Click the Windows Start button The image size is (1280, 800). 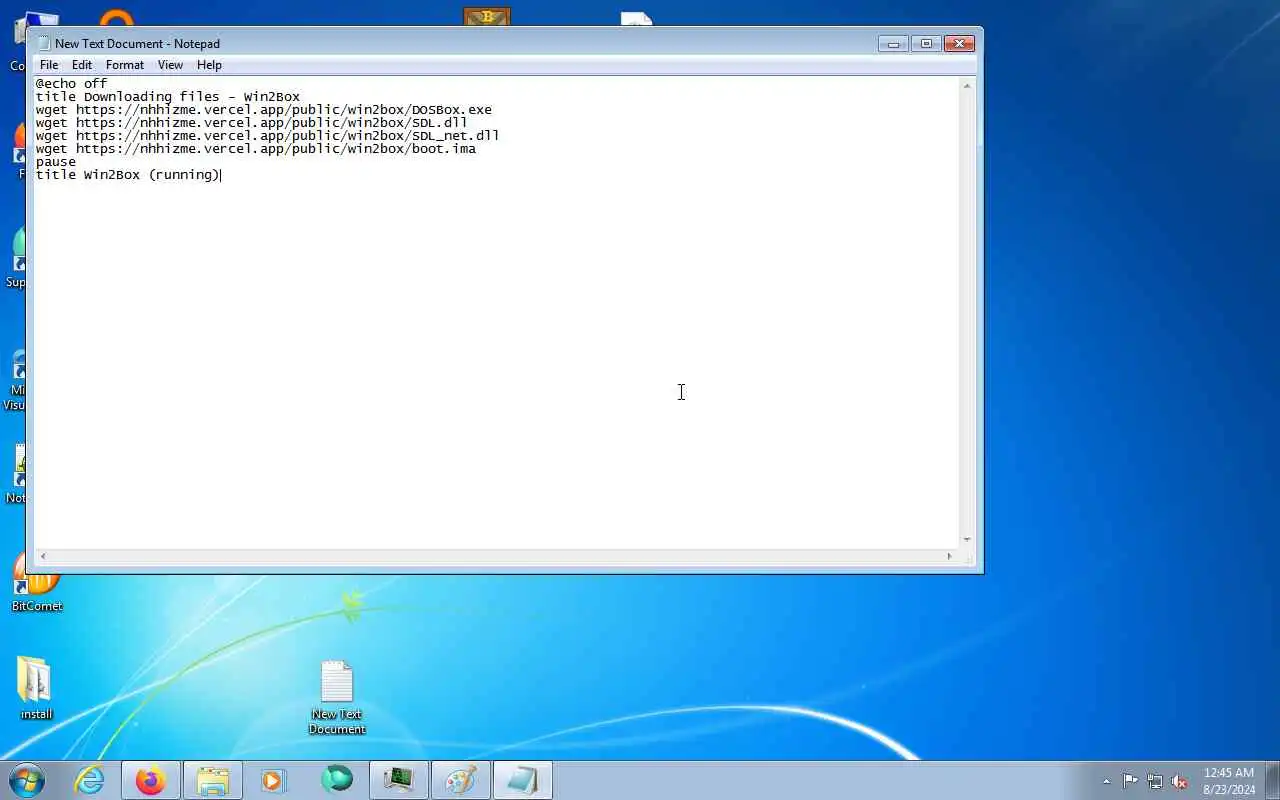27,780
